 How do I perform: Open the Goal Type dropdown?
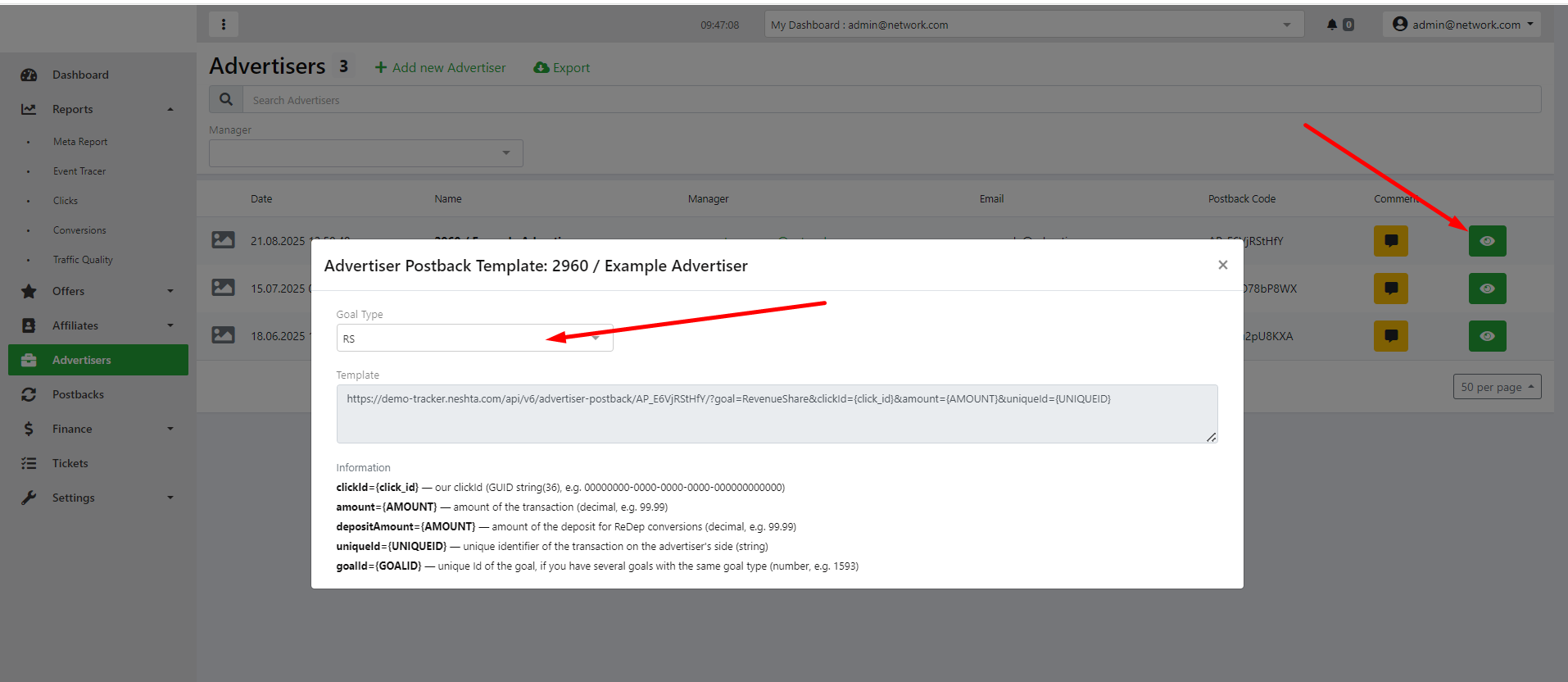click(x=474, y=339)
